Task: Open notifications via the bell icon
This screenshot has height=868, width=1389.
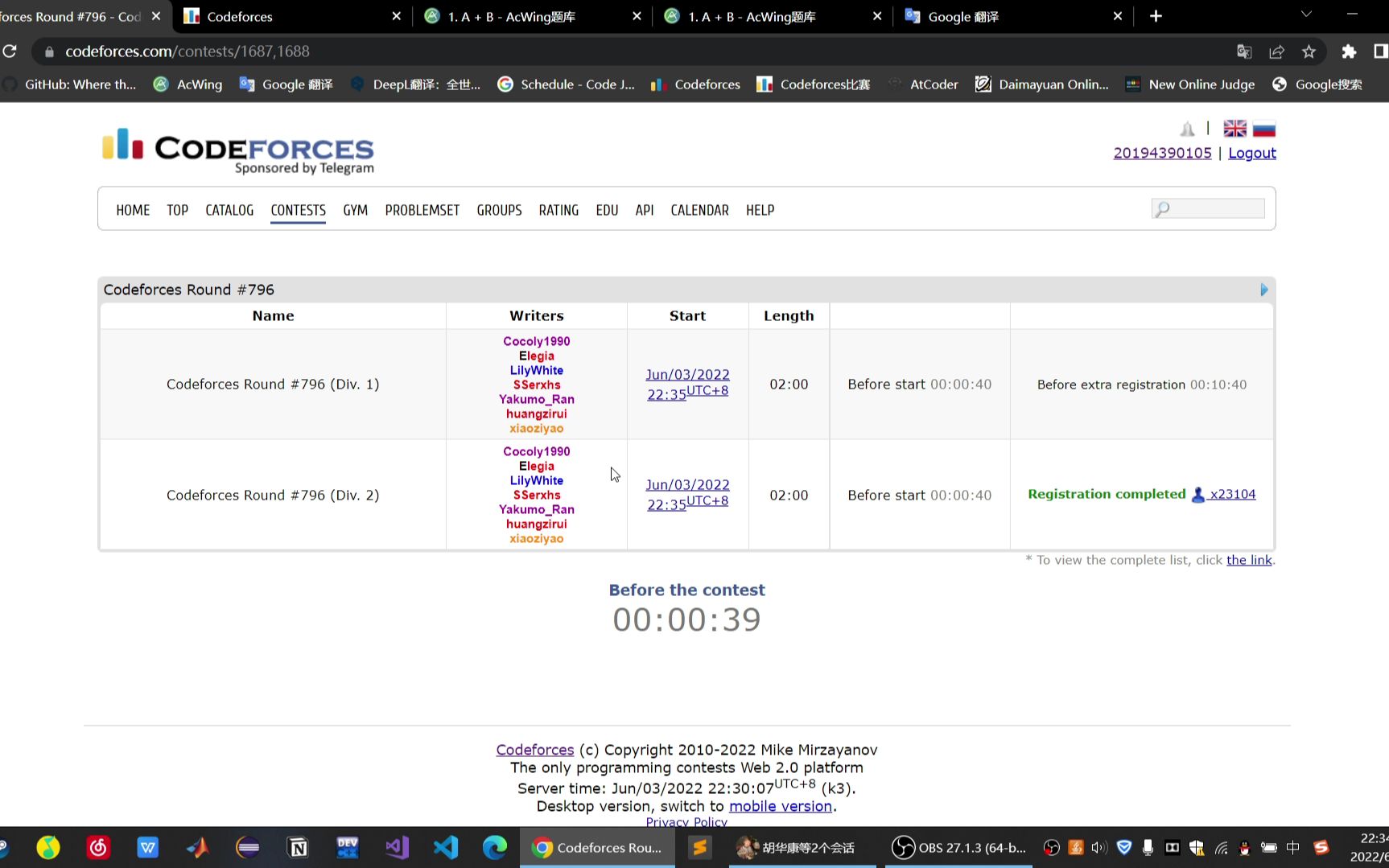Action: point(1188,128)
